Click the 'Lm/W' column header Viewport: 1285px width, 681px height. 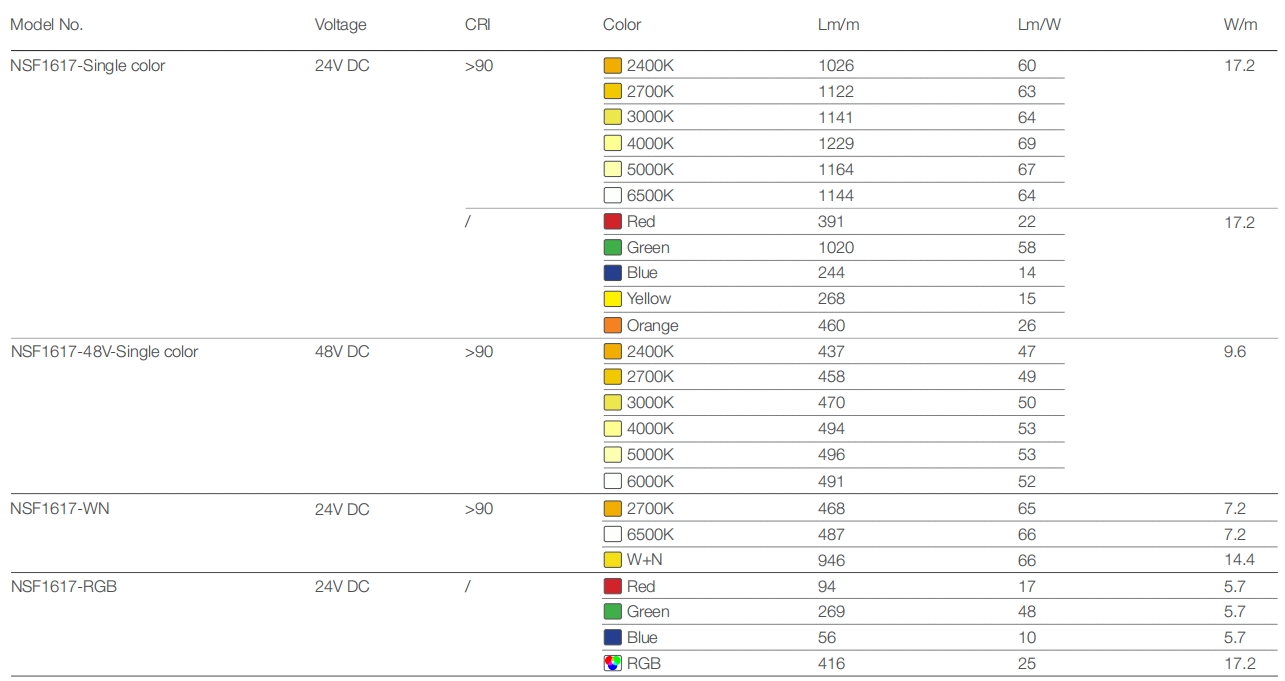pyautogui.click(x=1039, y=24)
